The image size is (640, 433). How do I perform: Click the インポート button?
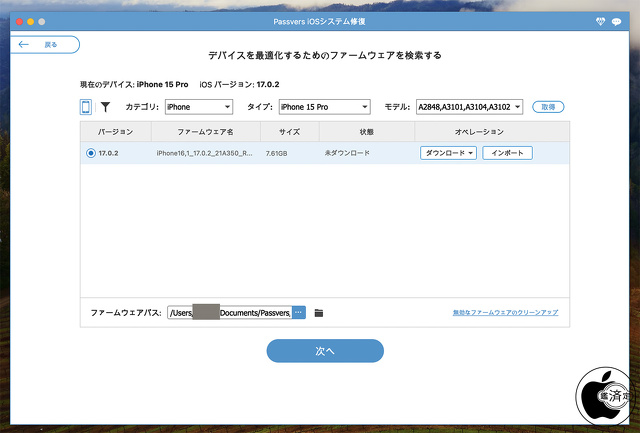[507, 153]
